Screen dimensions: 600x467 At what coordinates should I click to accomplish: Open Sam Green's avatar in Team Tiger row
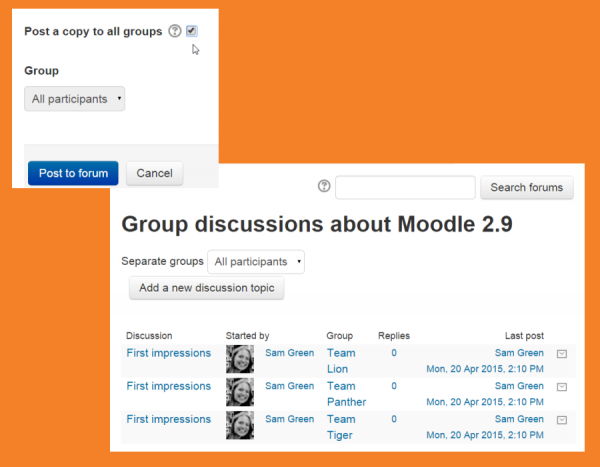240,426
